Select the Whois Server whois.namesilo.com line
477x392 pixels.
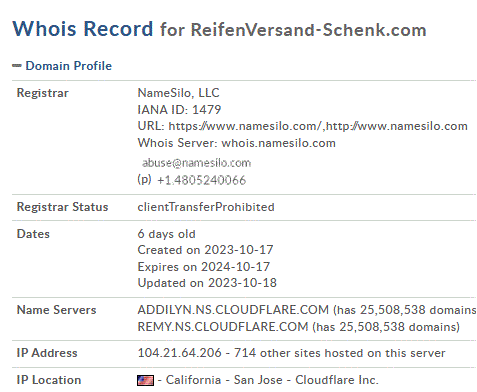[x=237, y=143]
